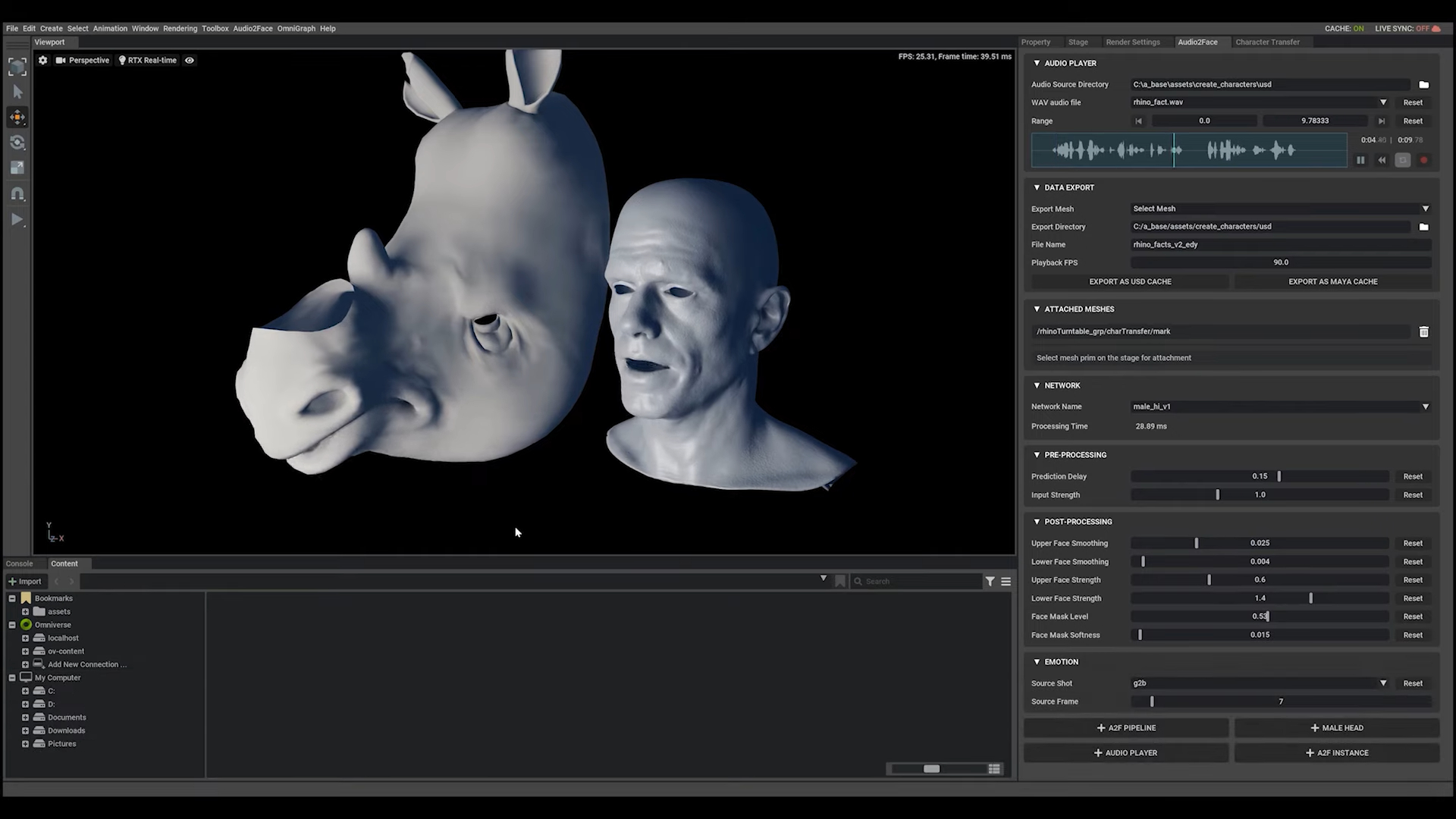Add an A2F Pipeline
The image size is (1456, 819).
pos(1126,728)
